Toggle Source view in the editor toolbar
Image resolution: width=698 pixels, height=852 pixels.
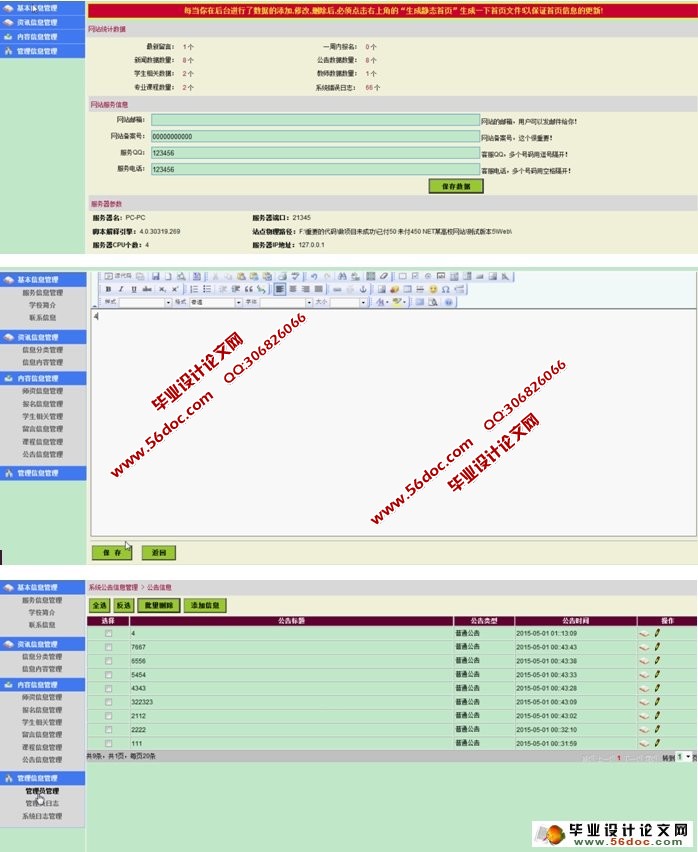pos(117,276)
